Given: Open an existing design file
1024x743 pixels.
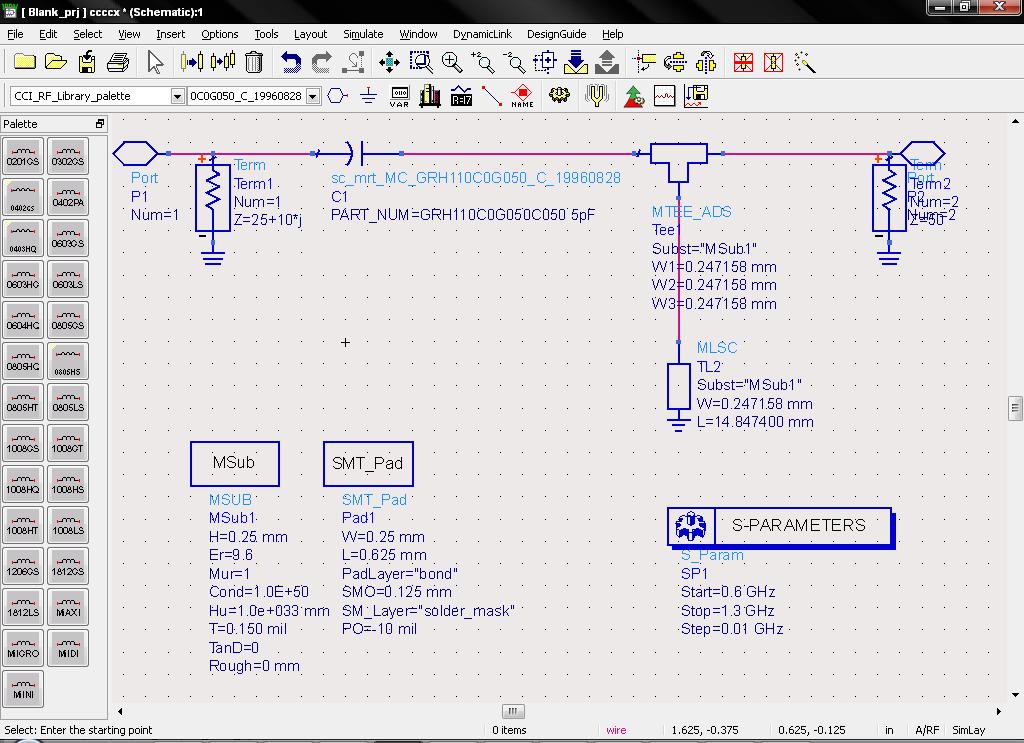Looking at the screenshot, I should (56, 62).
